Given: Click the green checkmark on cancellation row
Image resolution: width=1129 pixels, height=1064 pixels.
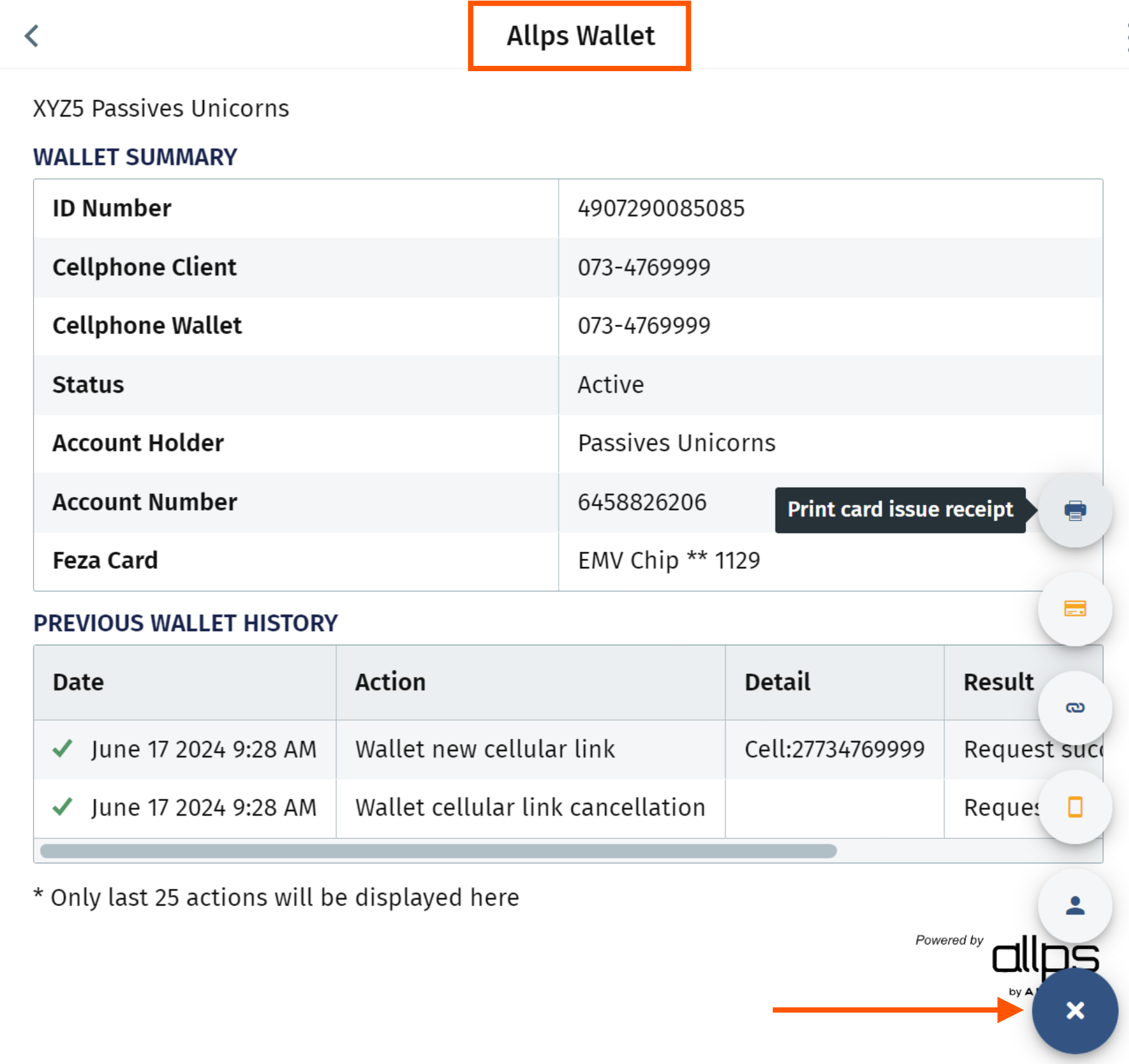Looking at the screenshot, I should click(x=62, y=806).
